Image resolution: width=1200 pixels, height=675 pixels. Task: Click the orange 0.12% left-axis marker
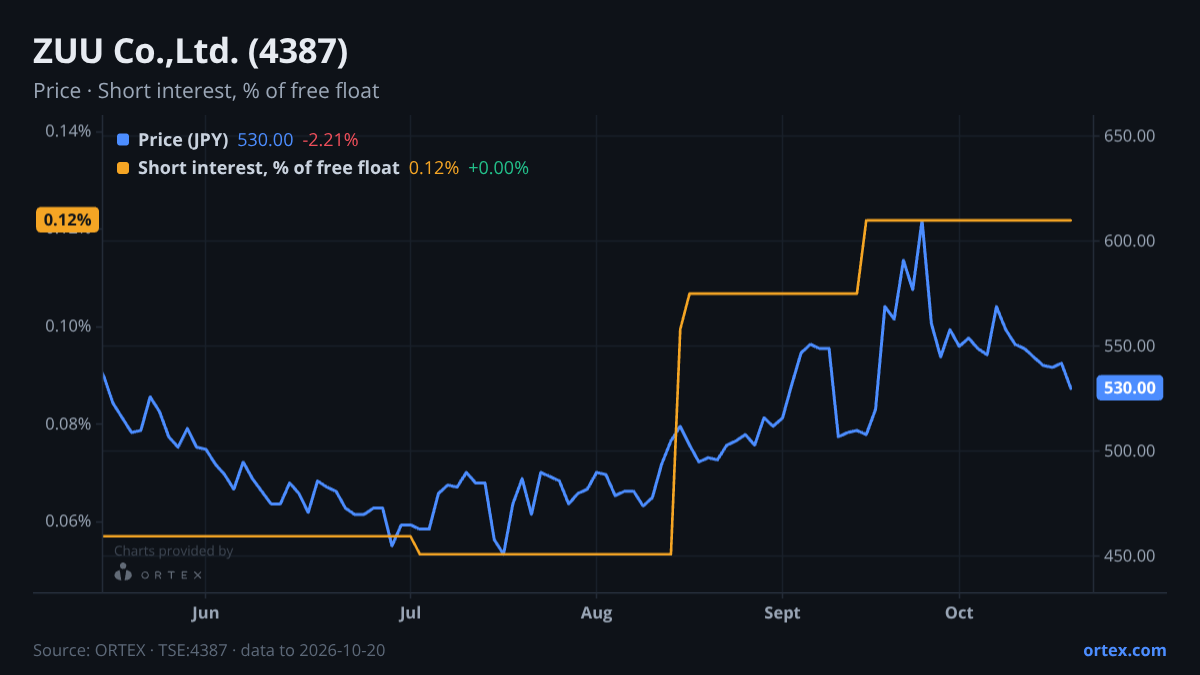[68, 220]
